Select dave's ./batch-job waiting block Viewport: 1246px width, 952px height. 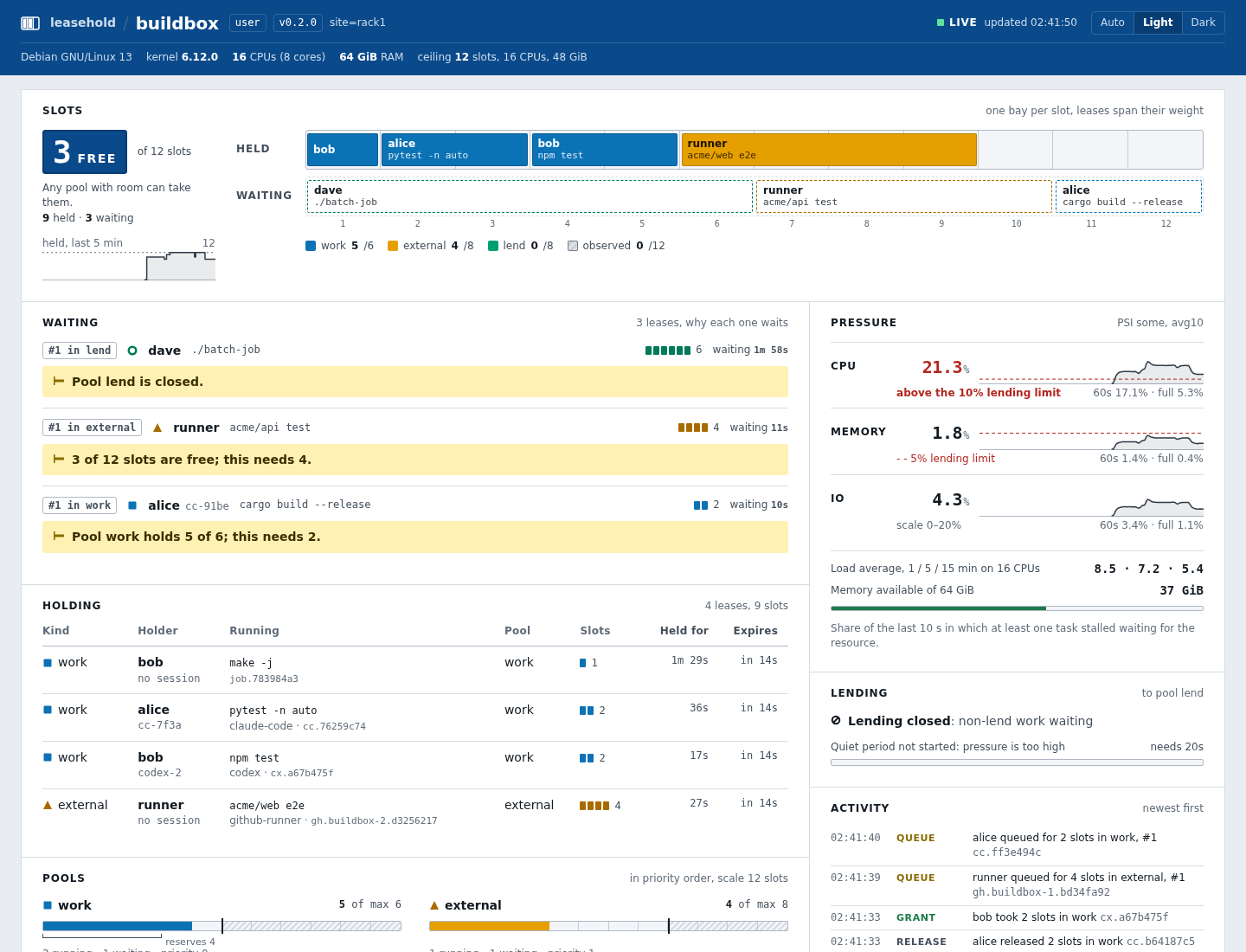click(530, 196)
